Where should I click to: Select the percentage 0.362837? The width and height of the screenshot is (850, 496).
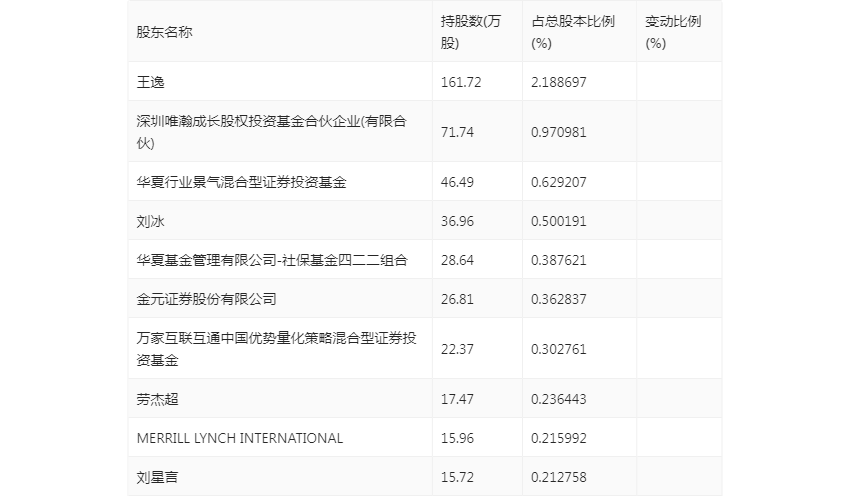tap(558, 299)
